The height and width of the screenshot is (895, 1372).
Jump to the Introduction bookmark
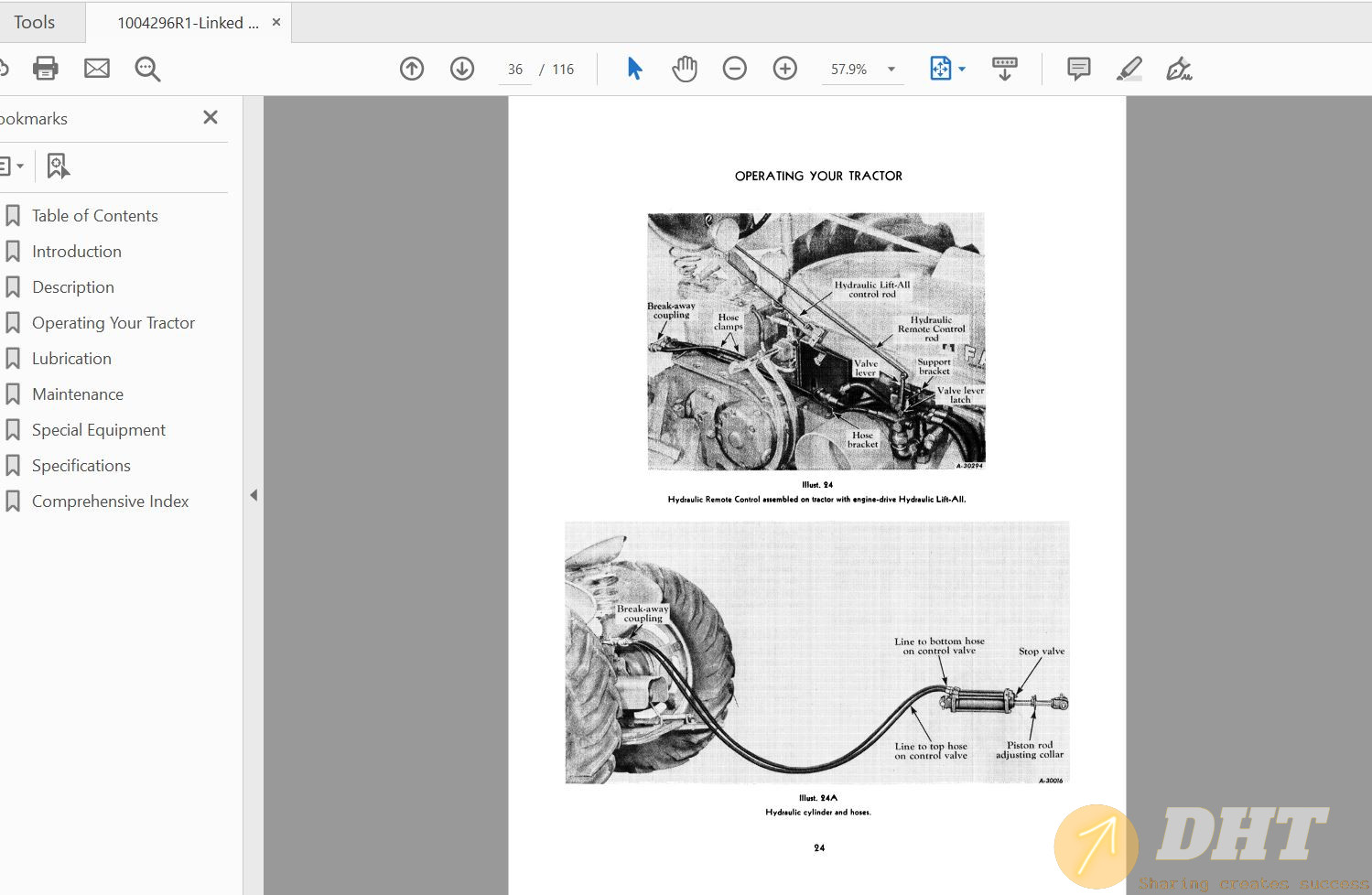(x=77, y=252)
